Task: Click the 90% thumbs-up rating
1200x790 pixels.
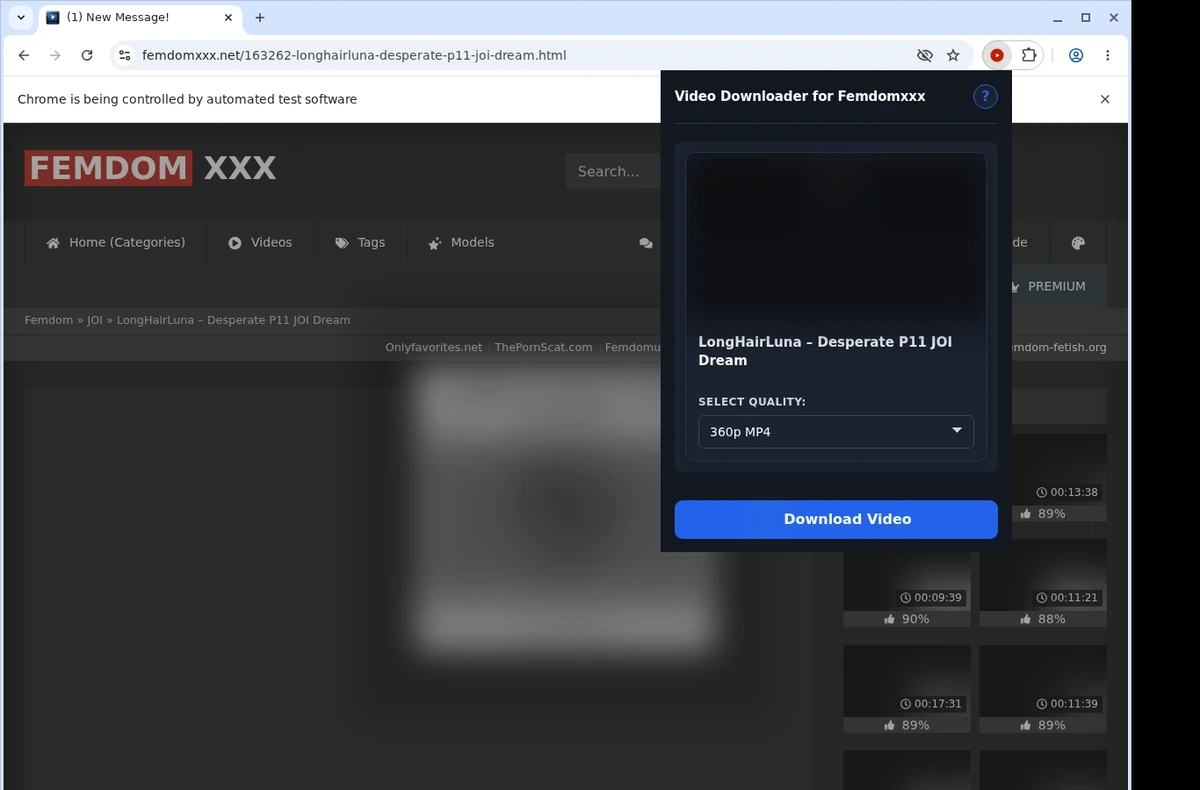Action: tap(907, 619)
